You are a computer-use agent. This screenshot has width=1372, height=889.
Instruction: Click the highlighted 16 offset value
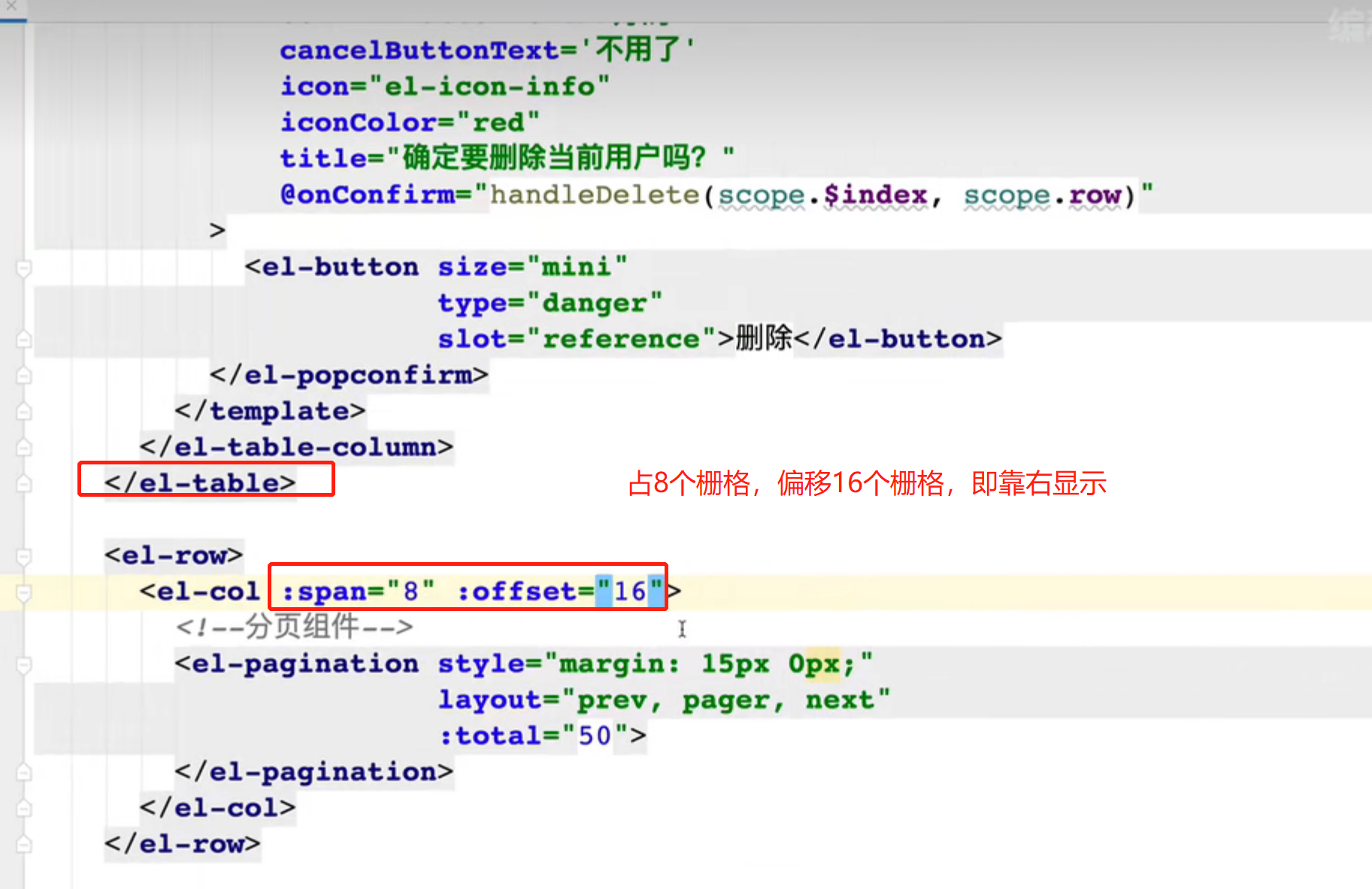[630, 591]
